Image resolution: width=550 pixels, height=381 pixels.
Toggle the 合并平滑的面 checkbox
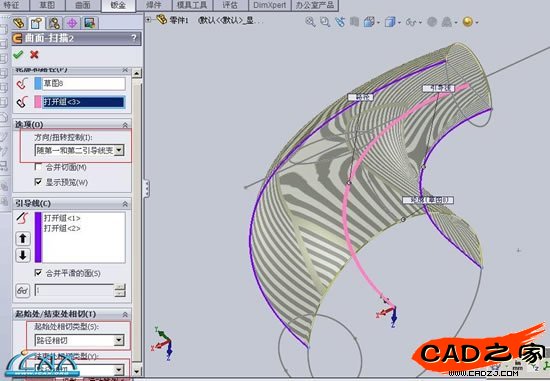tap(38, 272)
